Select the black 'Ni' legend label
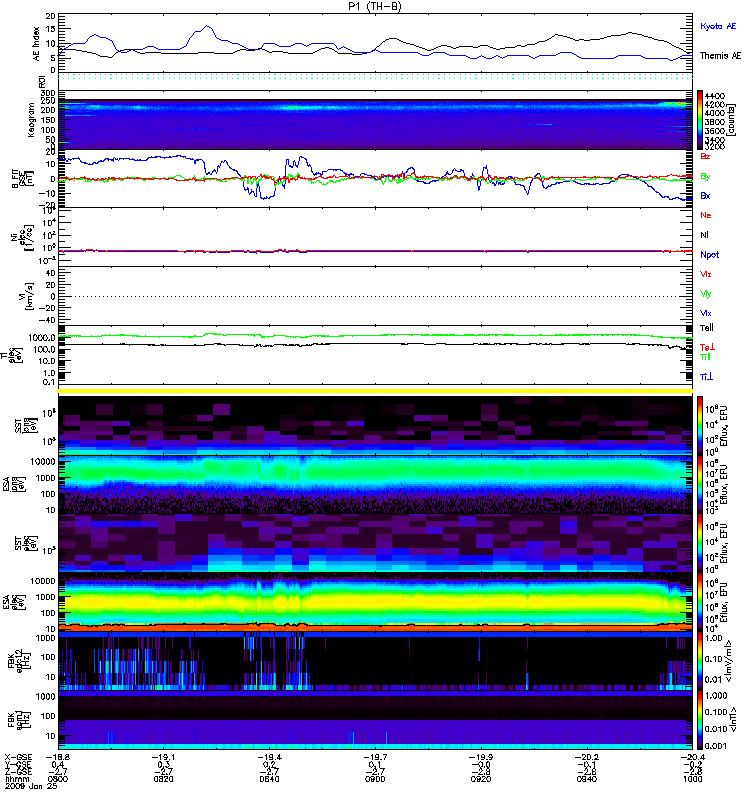 click(x=704, y=235)
